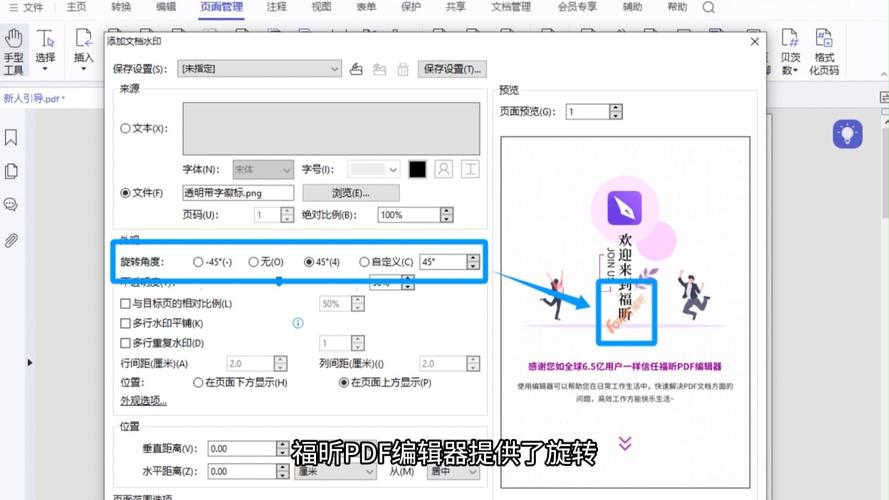Screen dimensions: 889x500
Task: Click the watermark preview page thumbnail
Action: [x=625, y=312]
